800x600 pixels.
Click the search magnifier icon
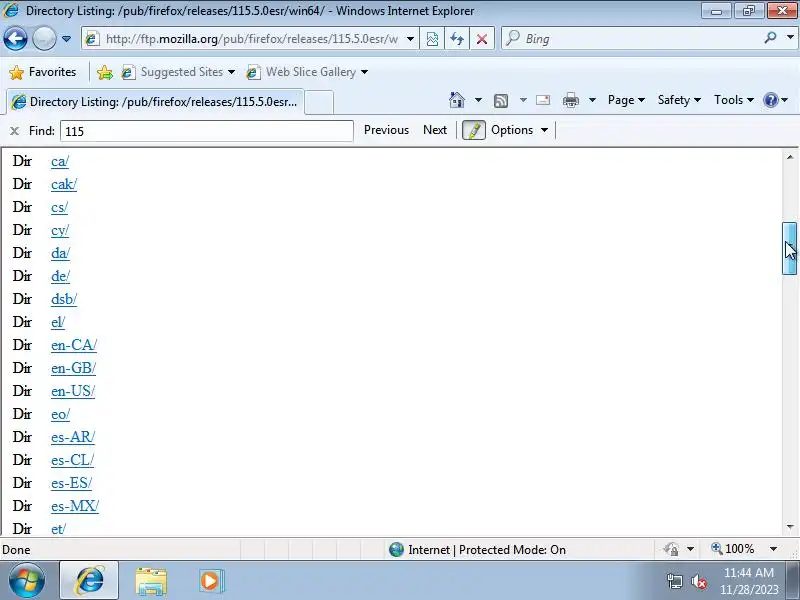coord(770,38)
